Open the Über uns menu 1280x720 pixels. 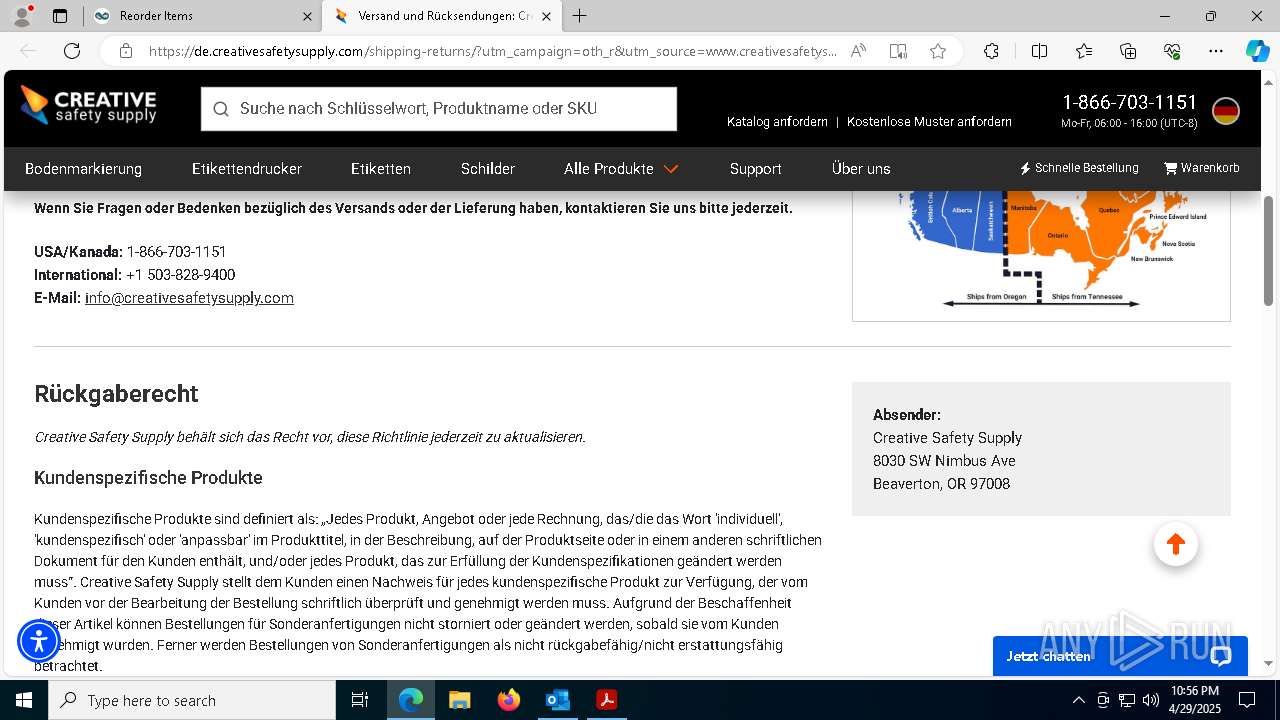[861, 169]
